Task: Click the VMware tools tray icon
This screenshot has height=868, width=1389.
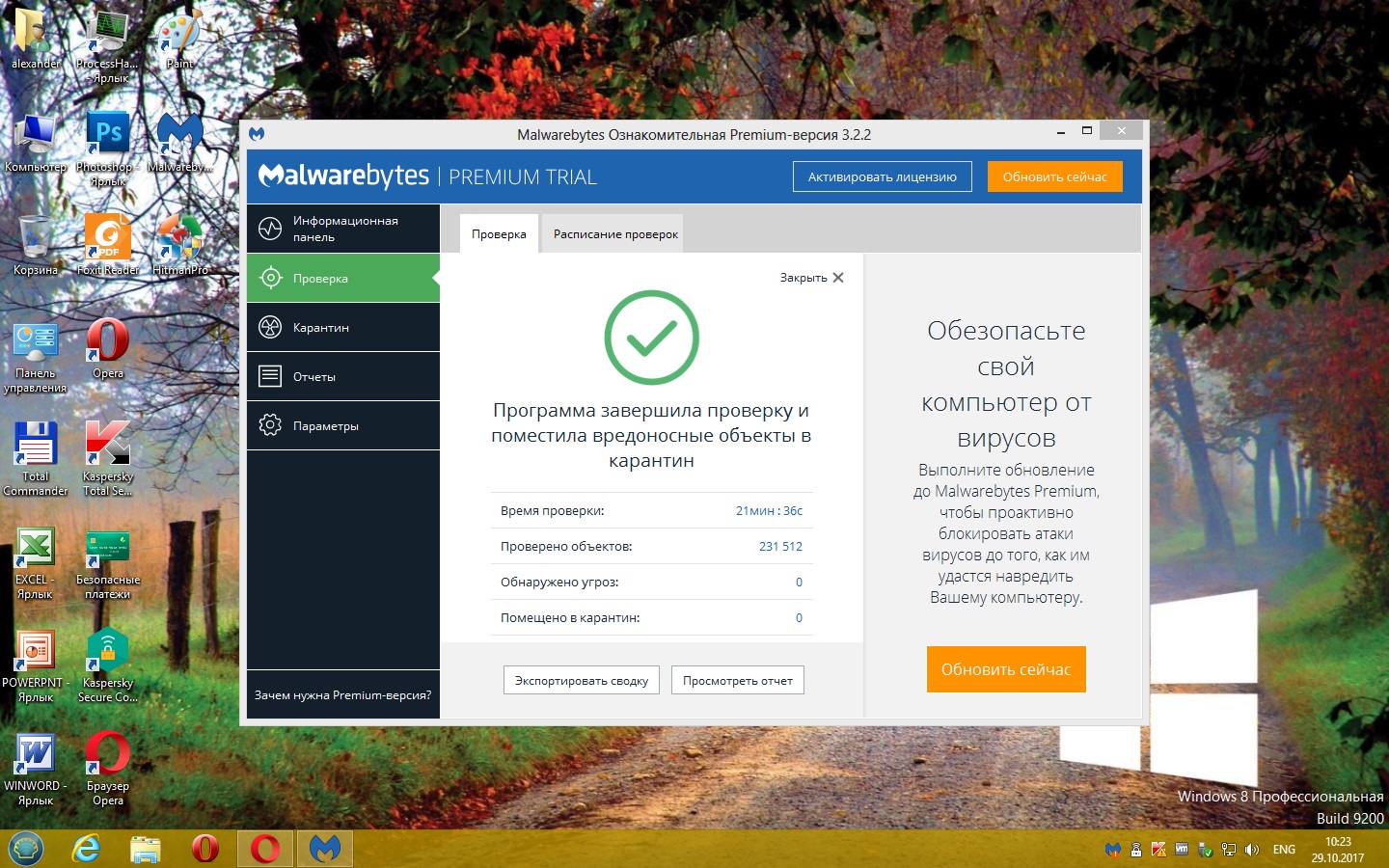Action: (1183, 850)
